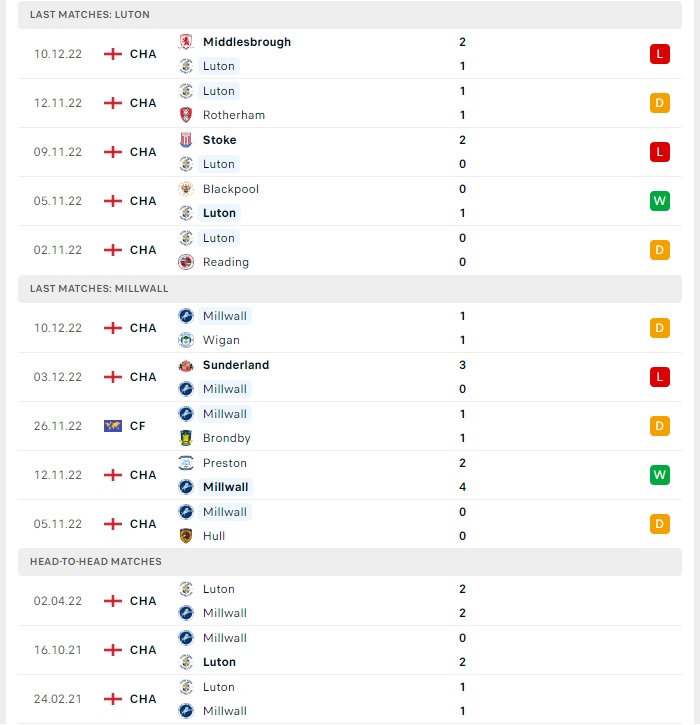This screenshot has height=725, width=700.
Task: Click the orange D badge for Millwall vs Wigan
Action: click(x=659, y=328)
